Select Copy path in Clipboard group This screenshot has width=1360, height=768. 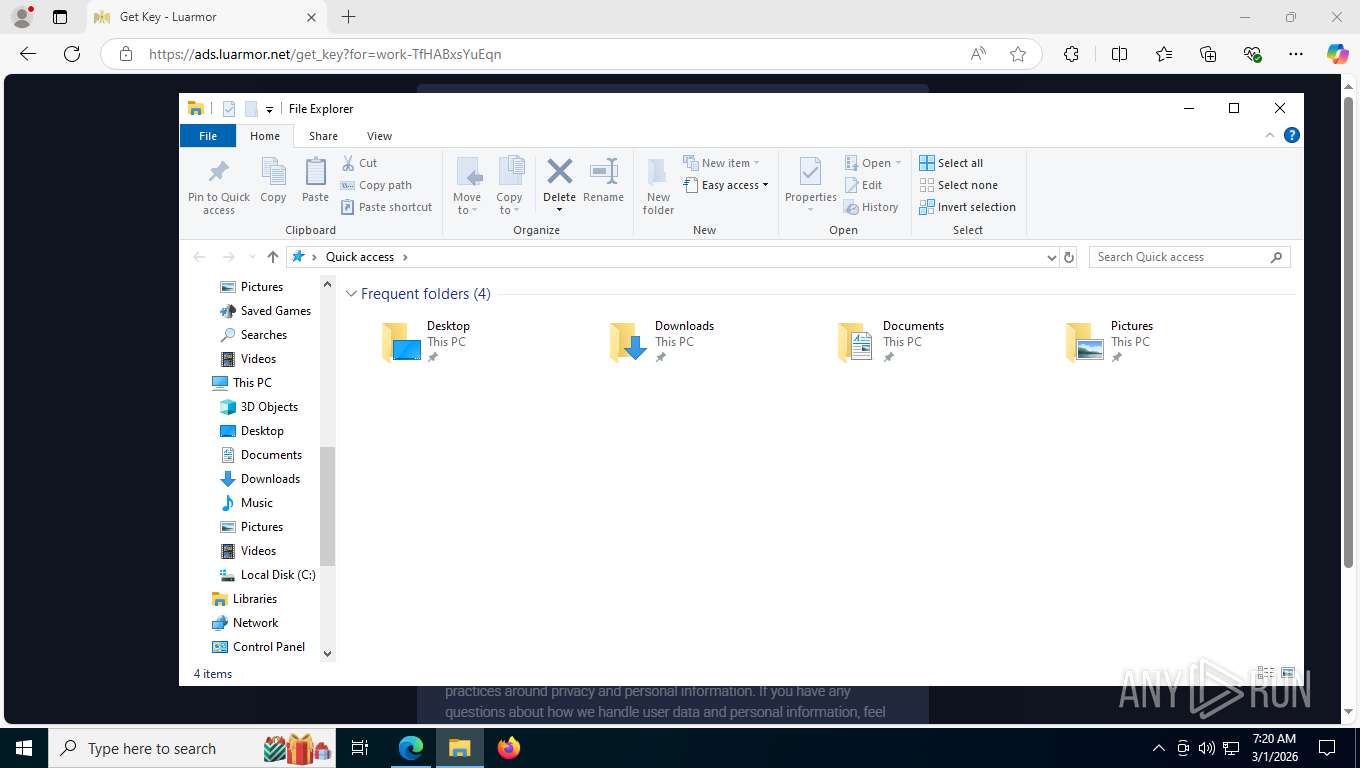click(376, 185)
